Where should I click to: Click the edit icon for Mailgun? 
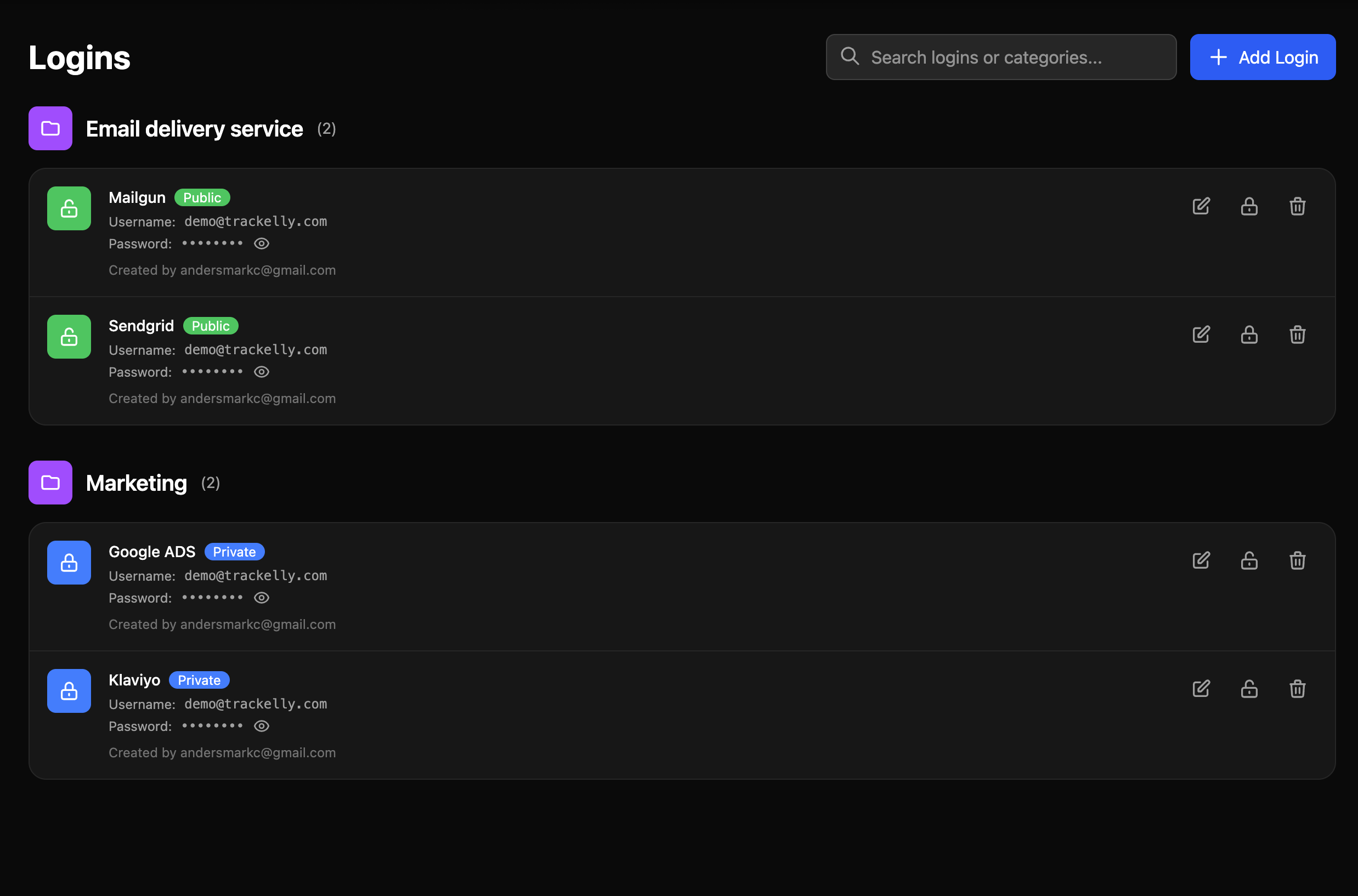point(1201,206)
